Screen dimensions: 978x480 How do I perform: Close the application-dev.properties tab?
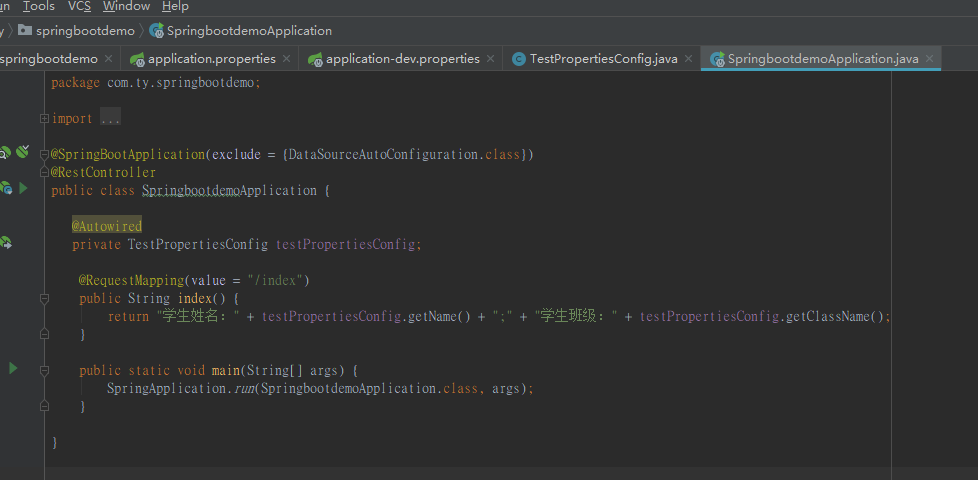(x=490, y=59)
